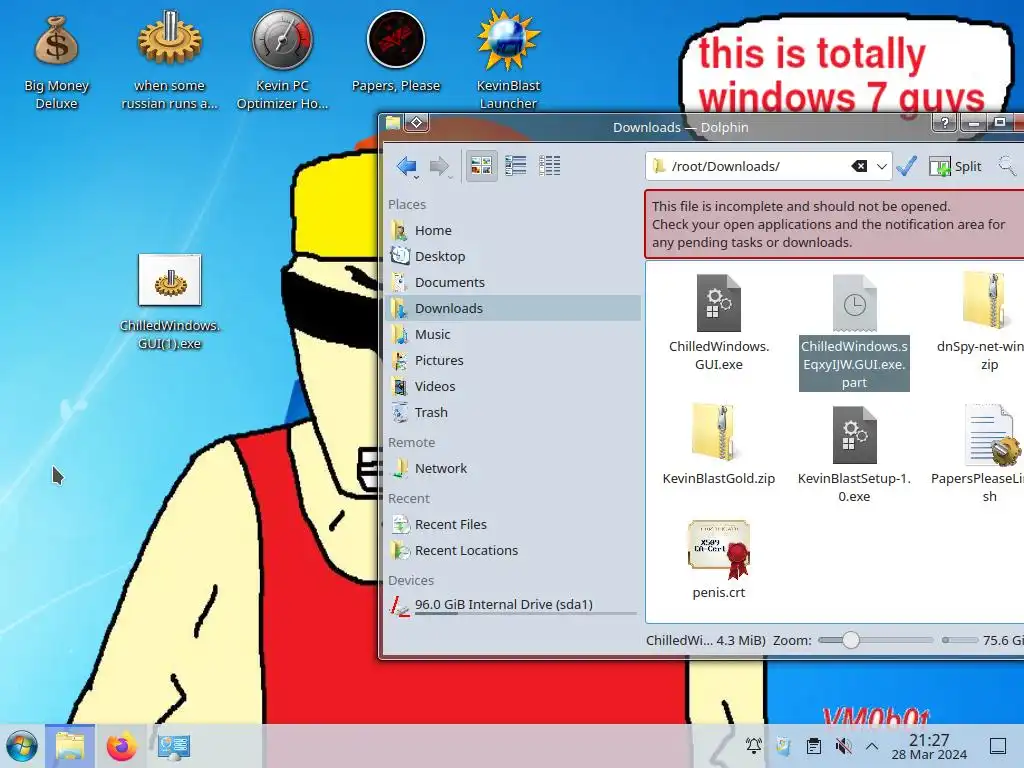Clear the location bar text

[859, 166]
